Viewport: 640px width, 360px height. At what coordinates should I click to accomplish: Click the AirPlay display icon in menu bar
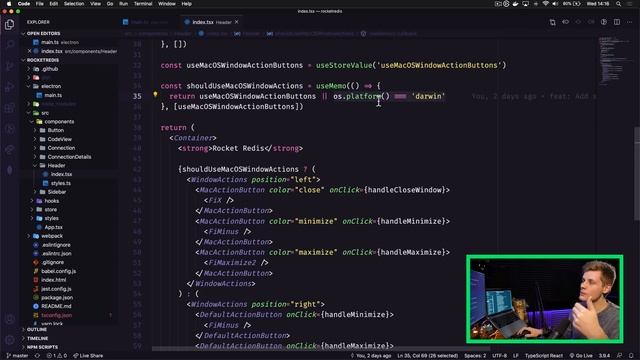[x=525, y=4]
